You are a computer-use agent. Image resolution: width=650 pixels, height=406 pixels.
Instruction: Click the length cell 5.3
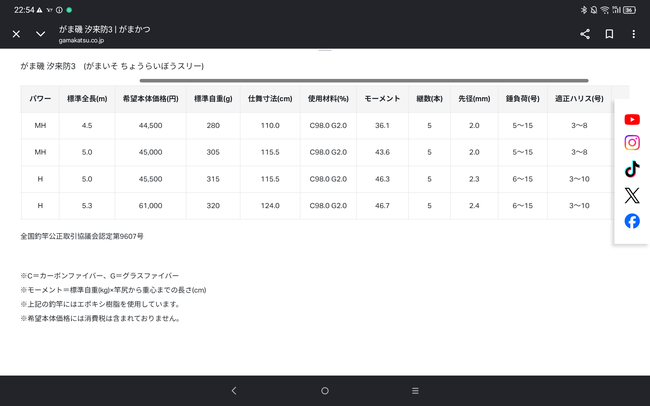click(87, 206)
